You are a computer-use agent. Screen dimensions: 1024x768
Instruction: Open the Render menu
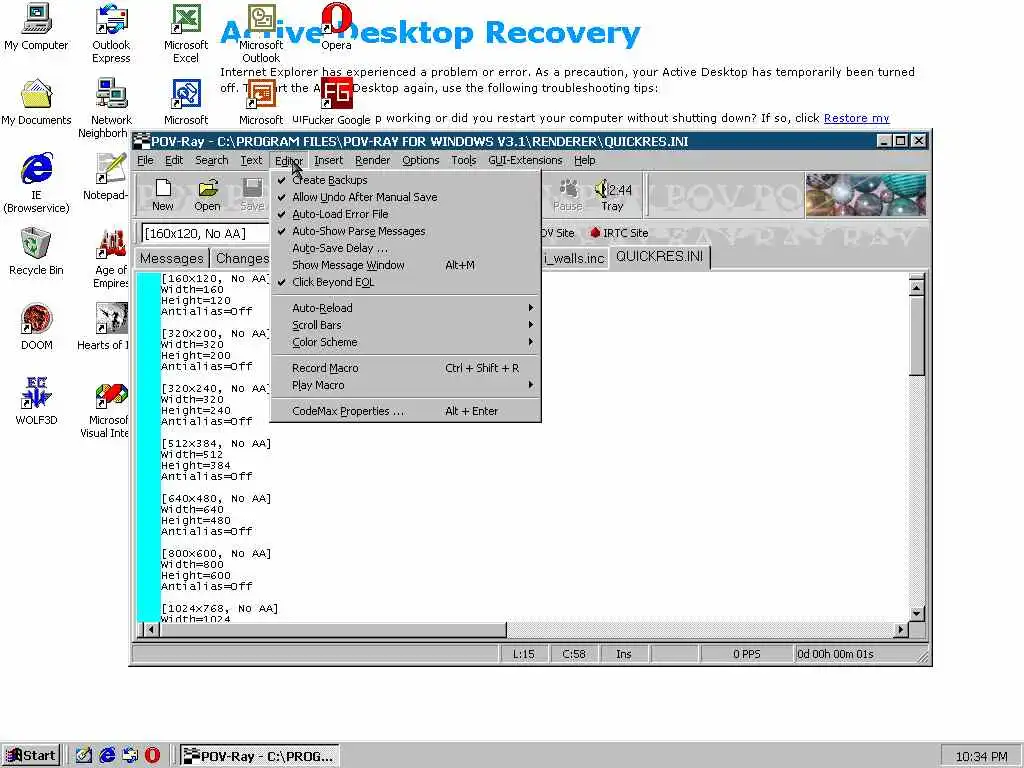[372, 160]
